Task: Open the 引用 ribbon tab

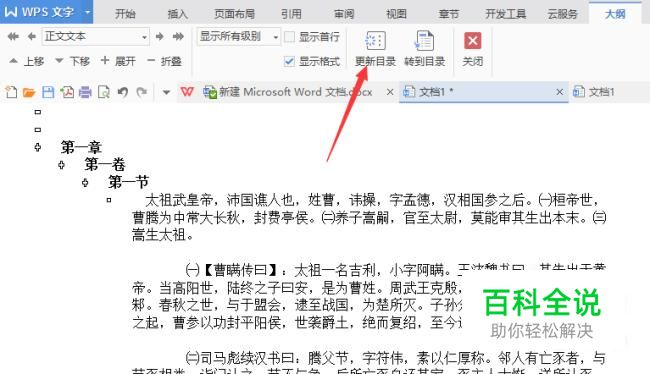Action: [291, 14]
